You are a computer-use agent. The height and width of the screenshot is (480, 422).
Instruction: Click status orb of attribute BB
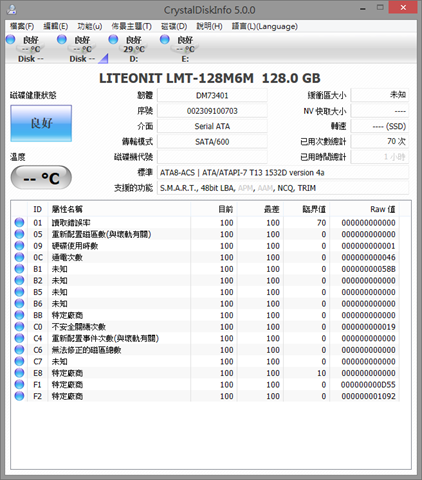click(19, 315)
